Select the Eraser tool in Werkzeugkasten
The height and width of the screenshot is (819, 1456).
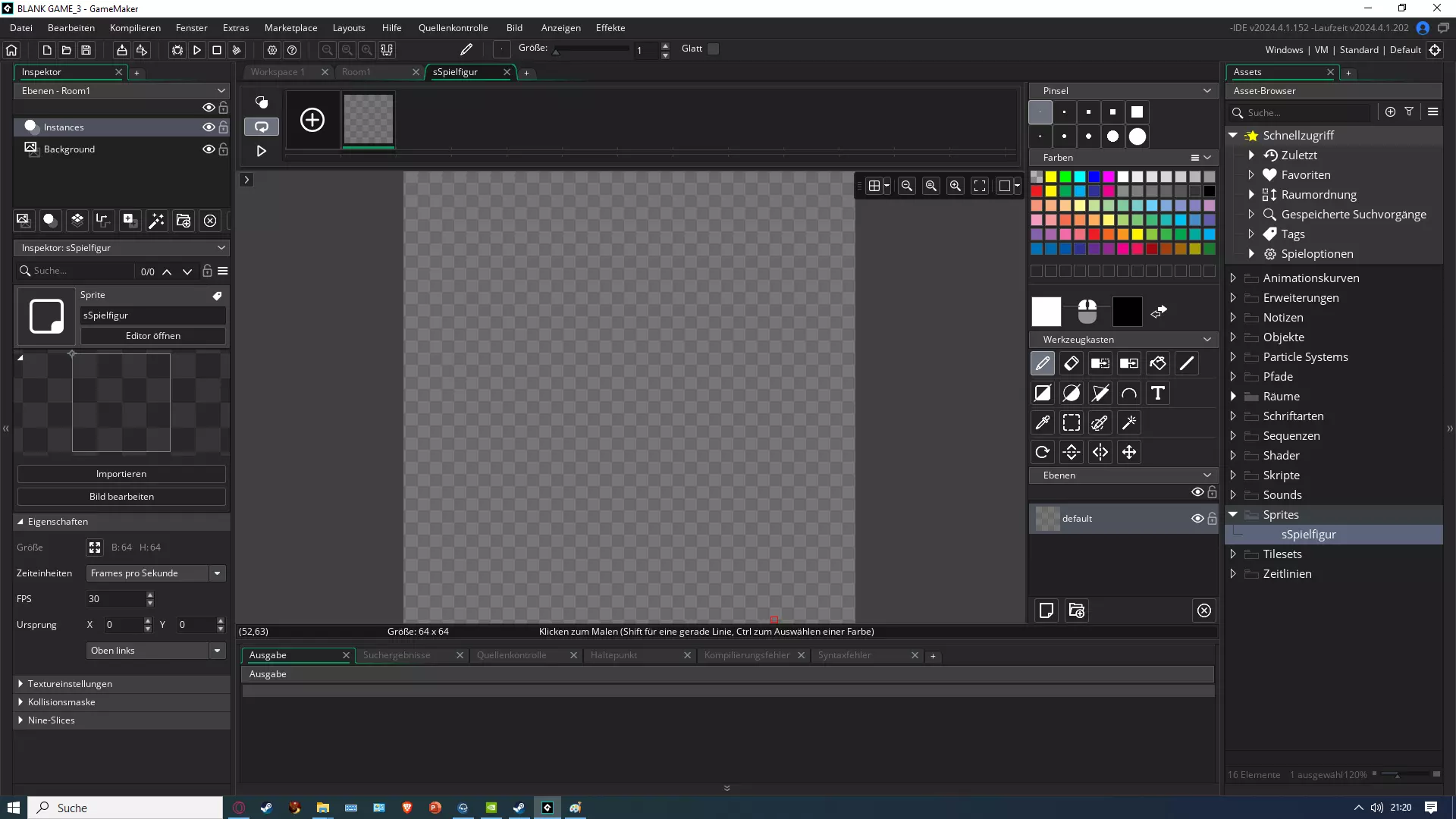pyautogui.click(x=1072, y=364)
